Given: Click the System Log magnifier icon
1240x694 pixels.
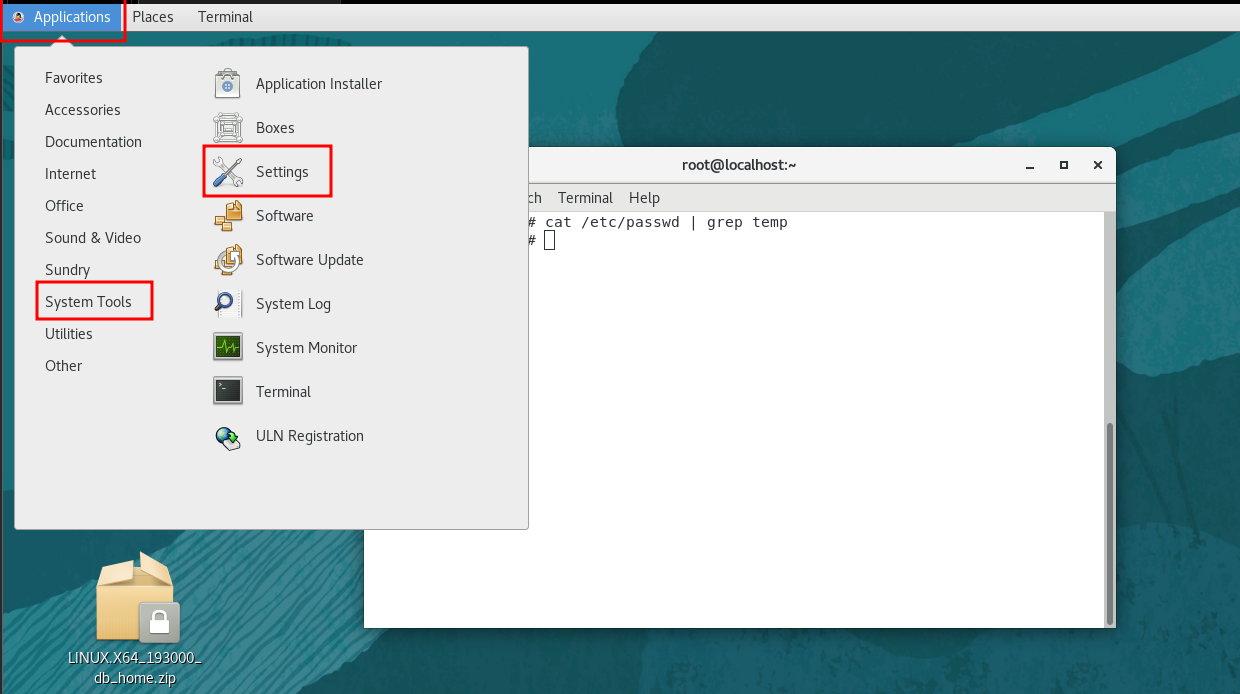Looking at the screenshot, I should 228,304.
